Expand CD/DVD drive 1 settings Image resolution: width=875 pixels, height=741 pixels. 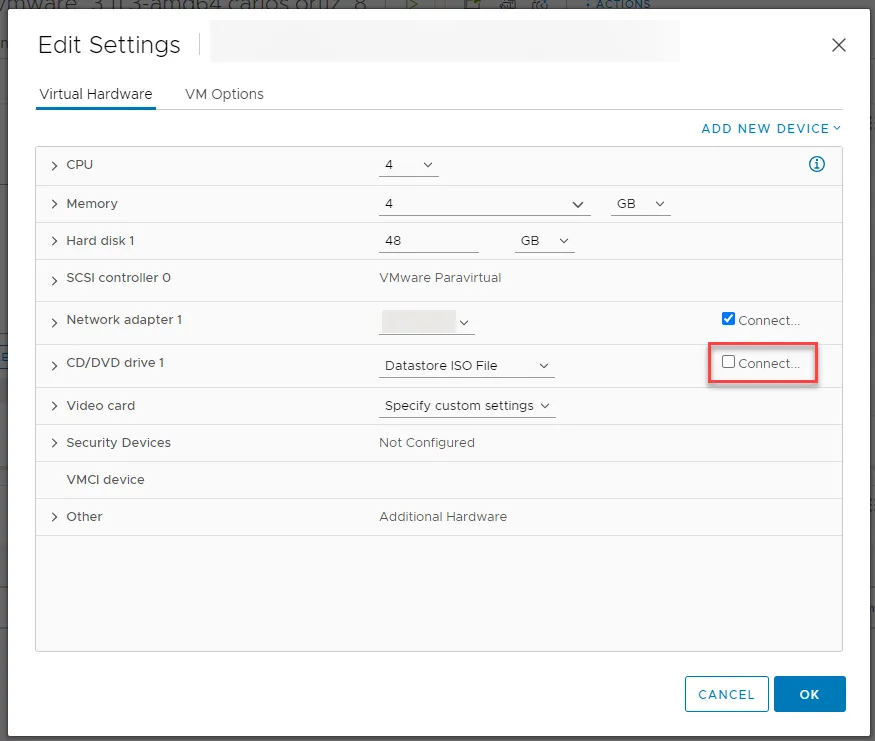point(54,366)
